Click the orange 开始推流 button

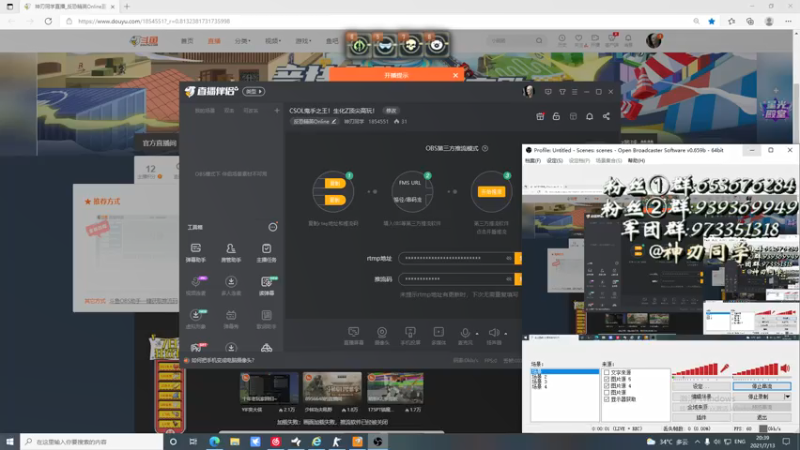tap(491, 192)
